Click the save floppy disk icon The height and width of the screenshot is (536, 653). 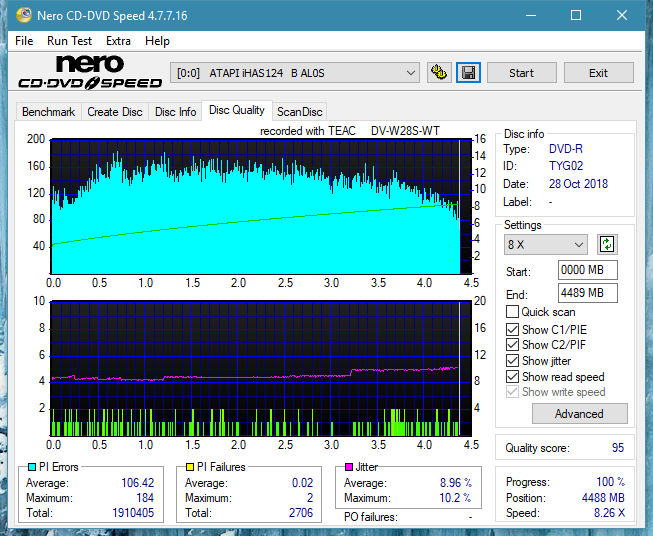(469, 73)
